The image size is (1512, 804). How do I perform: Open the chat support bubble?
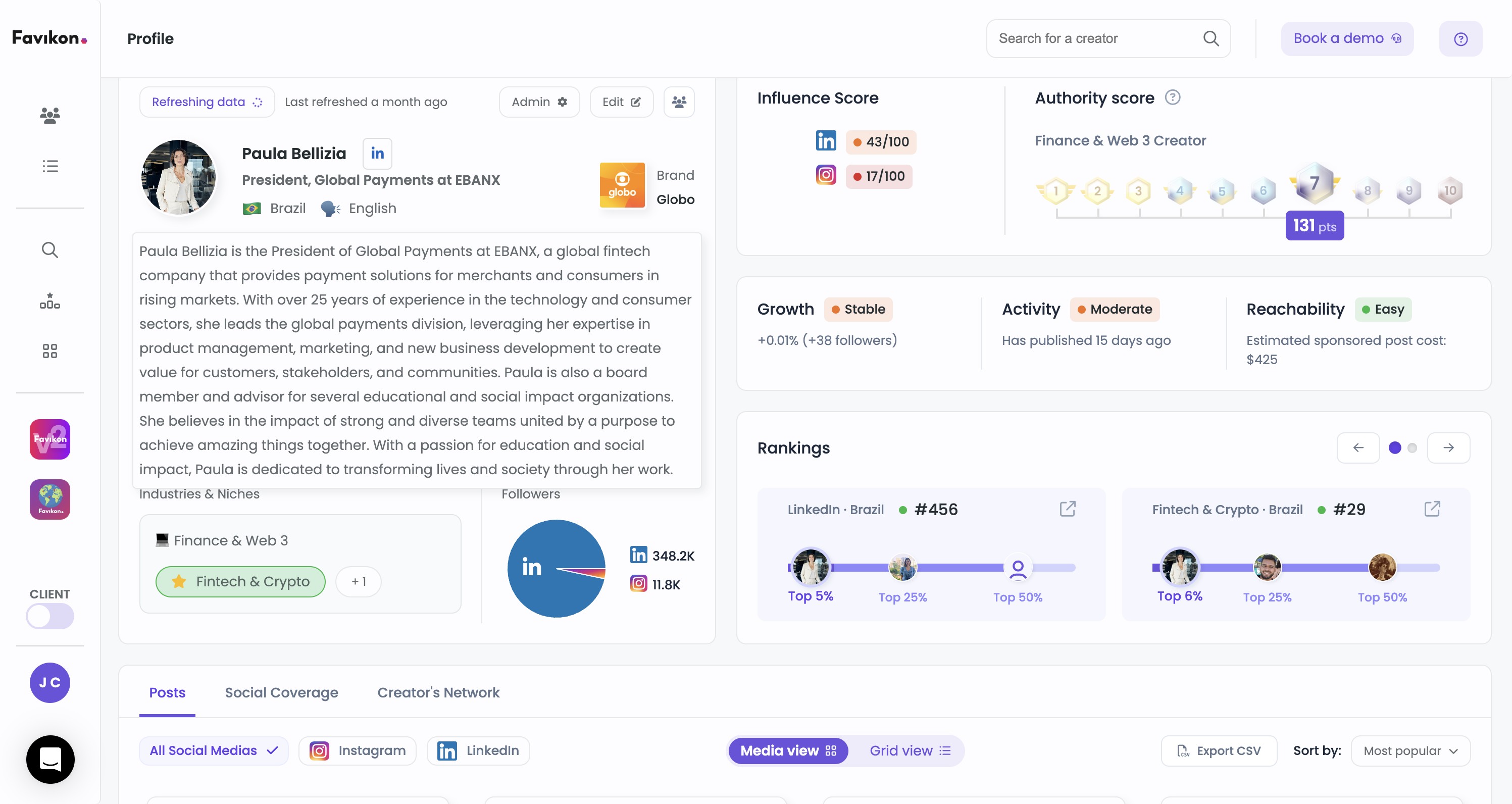pyautogui.click(x=50, y=759)
